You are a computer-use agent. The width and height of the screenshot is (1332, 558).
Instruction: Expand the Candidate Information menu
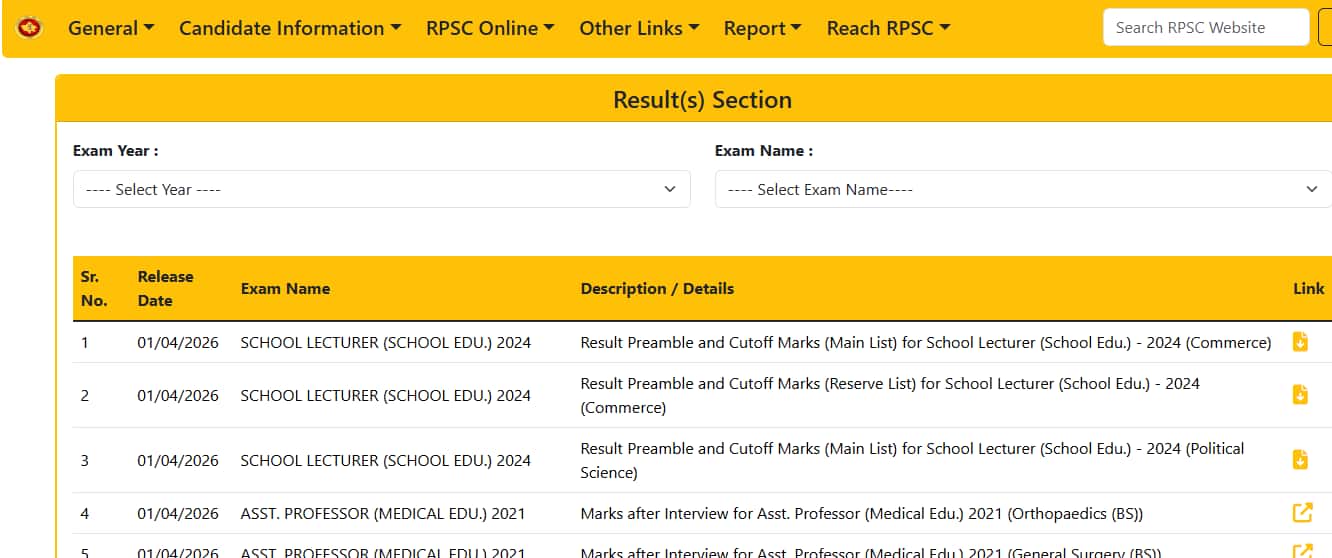(290, 28)
